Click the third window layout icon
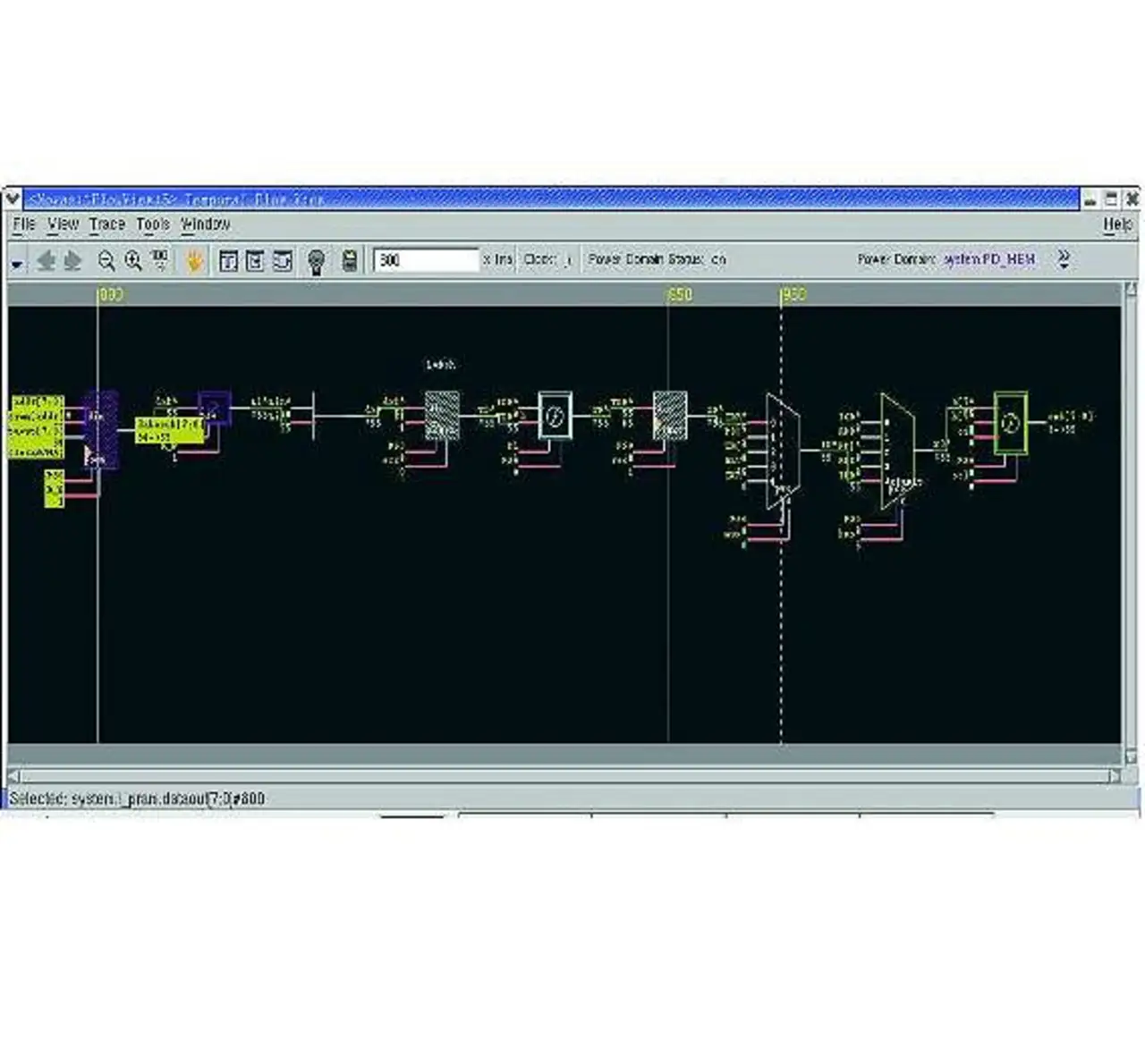 283,261
